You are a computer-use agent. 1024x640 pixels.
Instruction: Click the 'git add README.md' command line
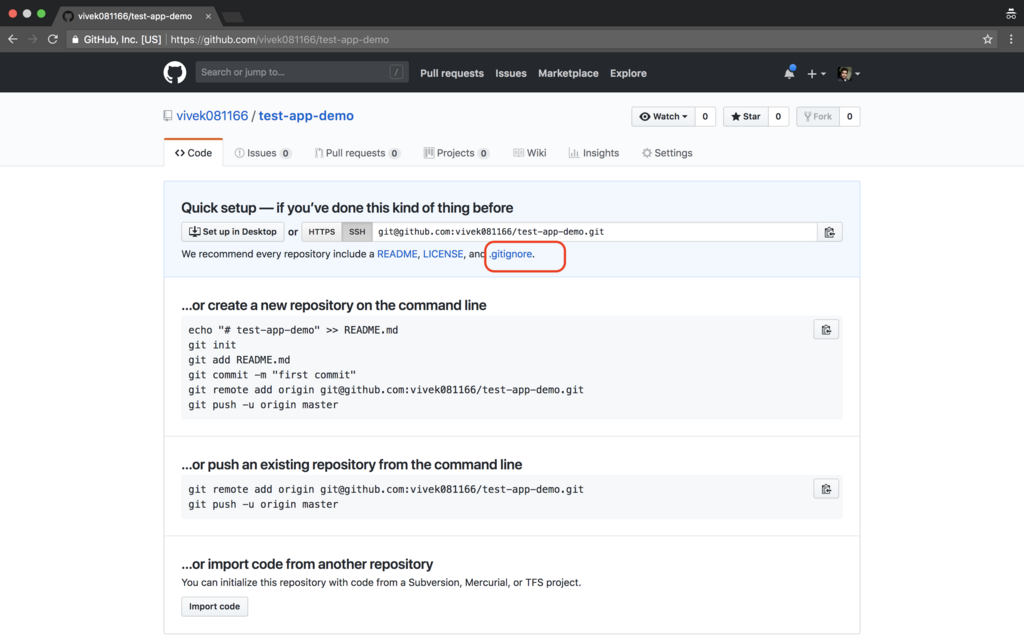click(x=239, y=360)
